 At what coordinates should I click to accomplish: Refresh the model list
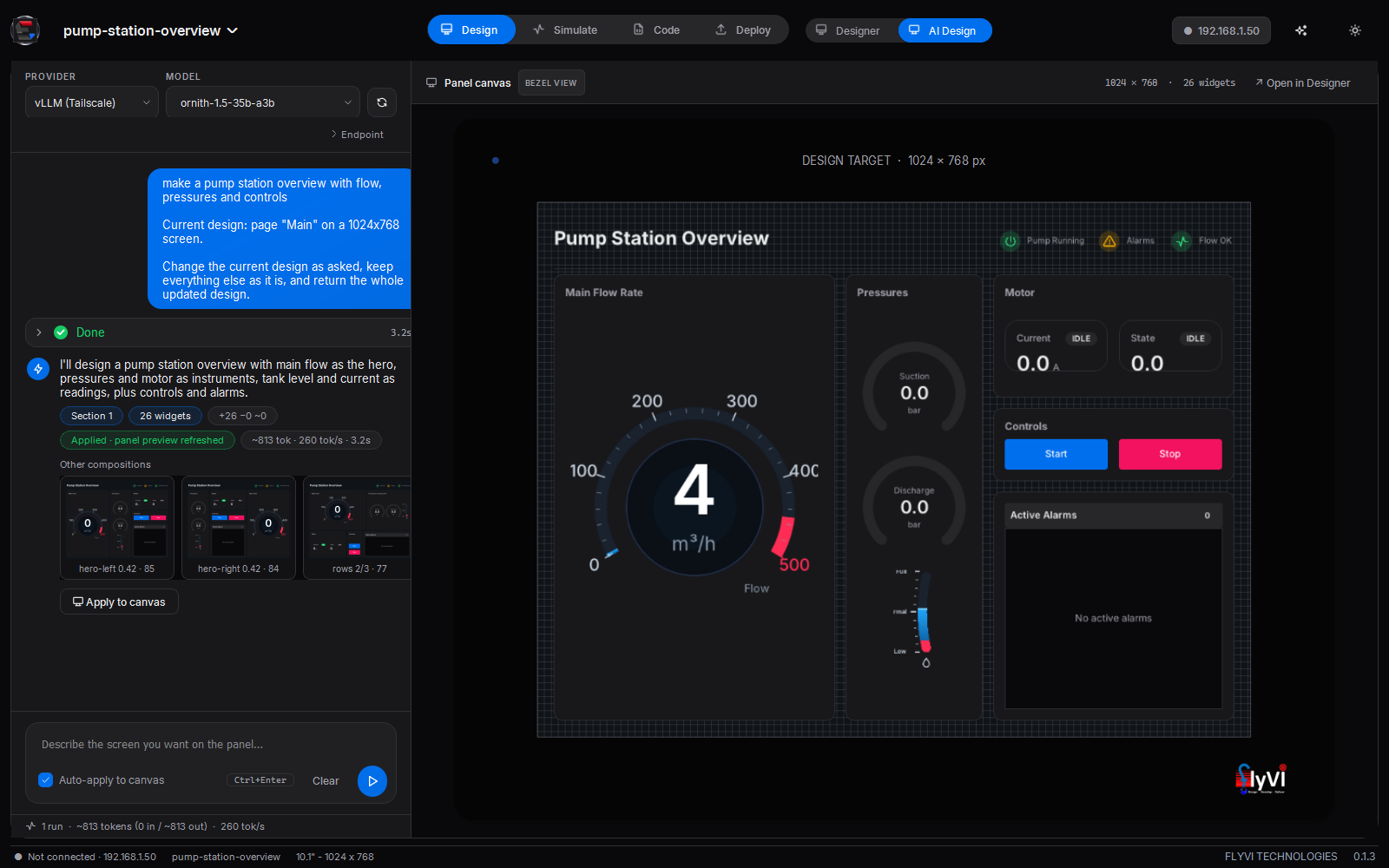(382, 102)
